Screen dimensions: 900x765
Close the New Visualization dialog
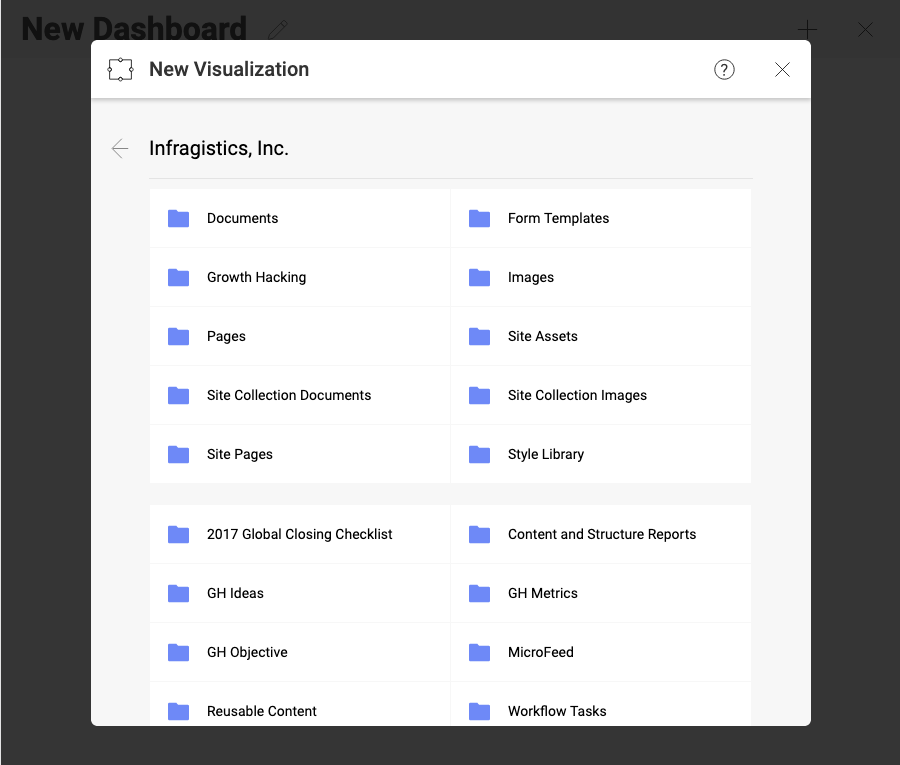[x=782, y=69]
